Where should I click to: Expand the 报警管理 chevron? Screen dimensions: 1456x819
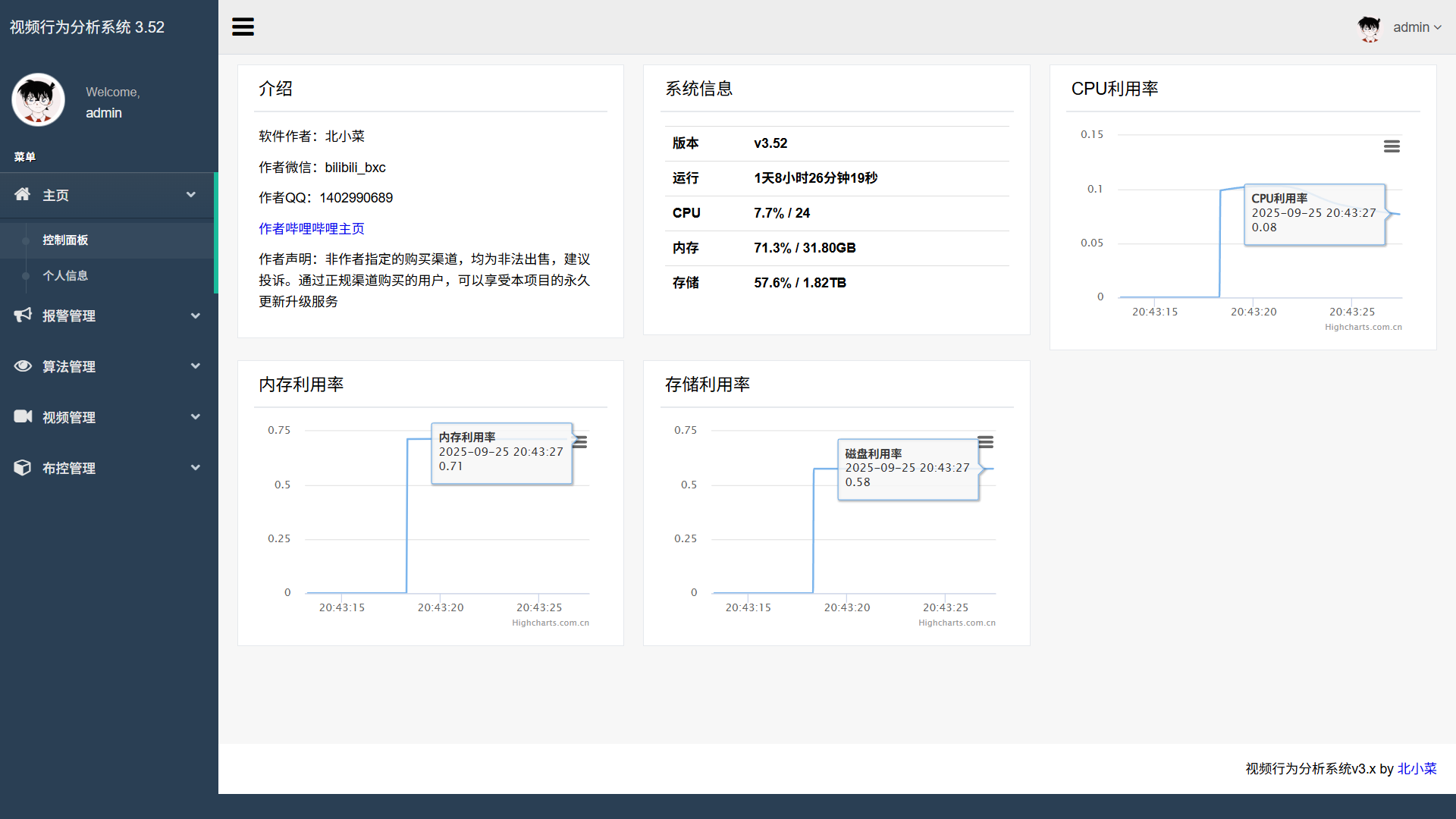(195, 315)
